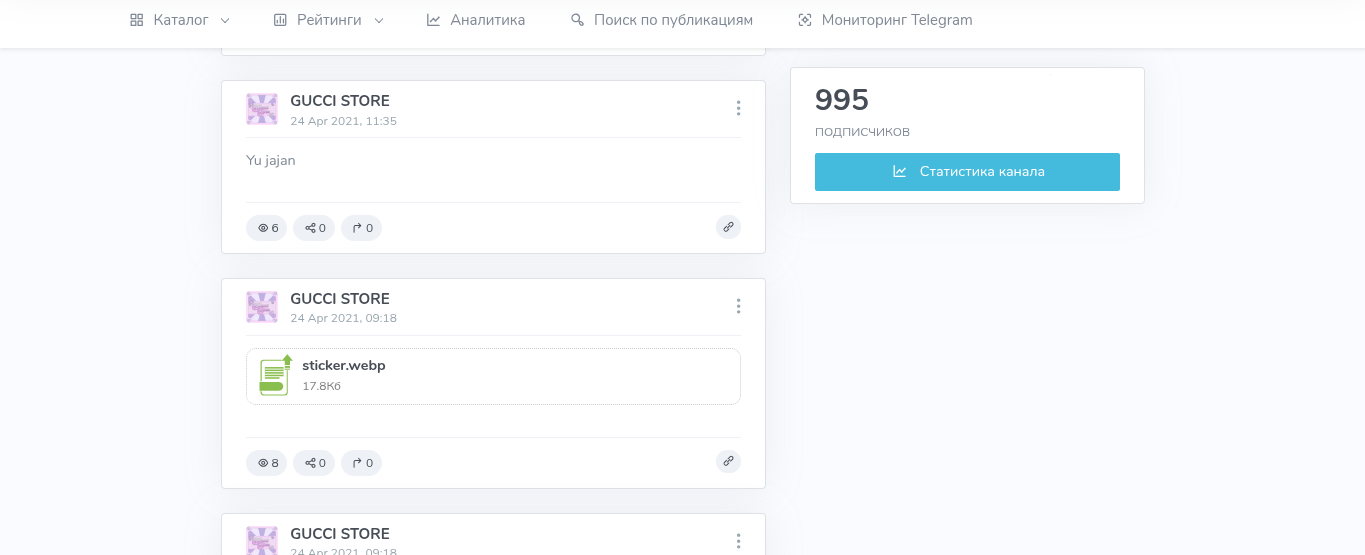Viewport: 1365px width, 555px height.
Task: Click the Yu jajan post text
Action: (x=271, y=160)
